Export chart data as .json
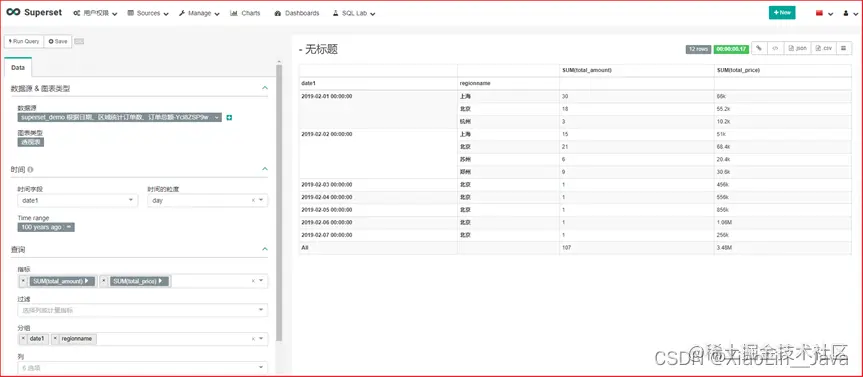The width and height of the screenshot is (863, 377). [x=798, y=48]
